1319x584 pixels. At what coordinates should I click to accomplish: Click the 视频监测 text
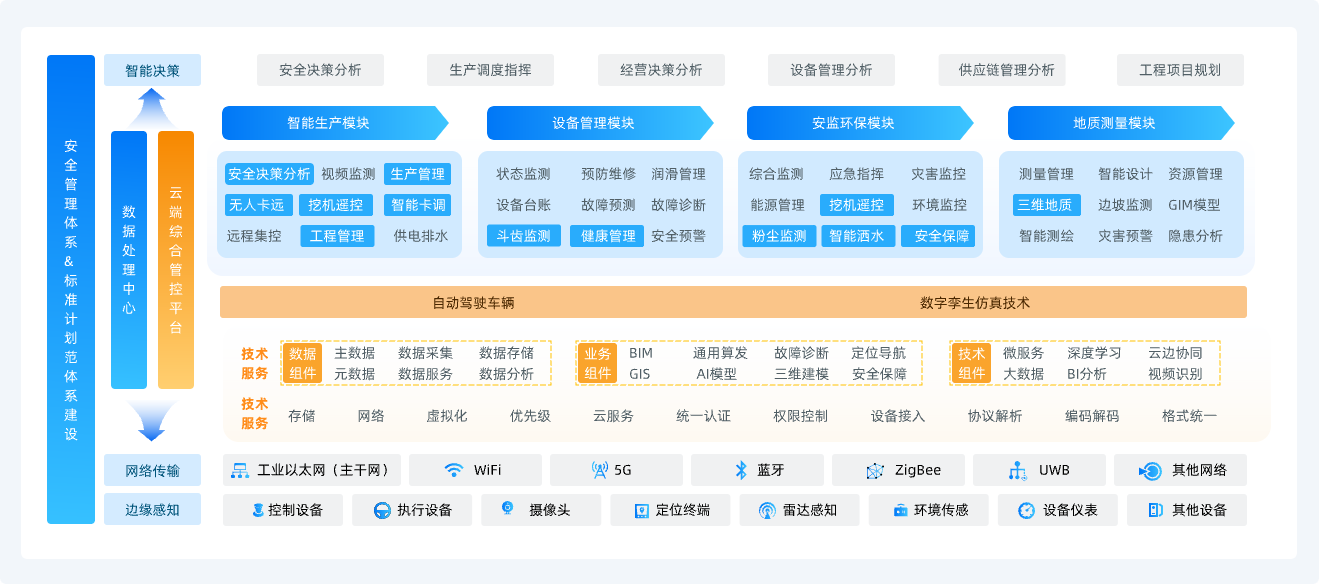348,174
